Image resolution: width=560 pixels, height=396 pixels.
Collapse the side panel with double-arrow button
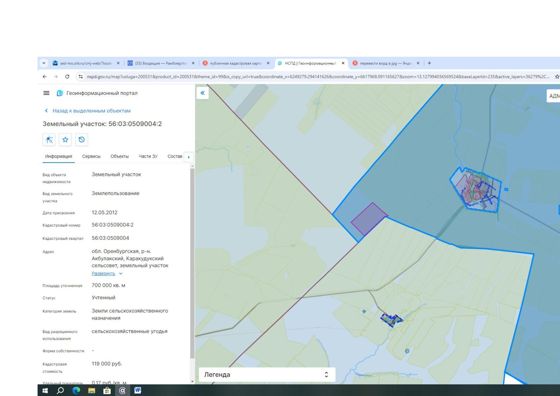202,93
